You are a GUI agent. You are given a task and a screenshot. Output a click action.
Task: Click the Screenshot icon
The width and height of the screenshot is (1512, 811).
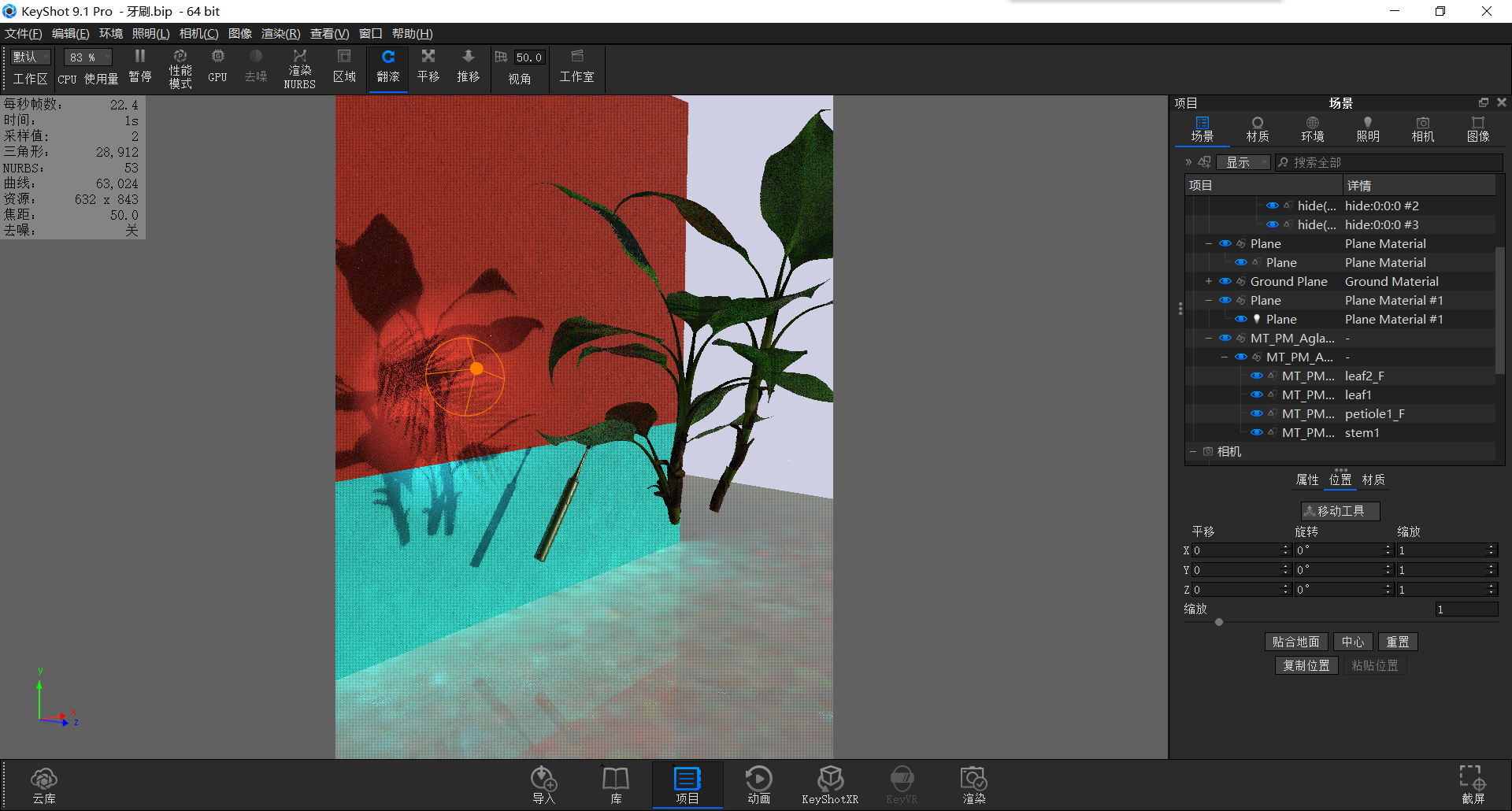[x=1472, y=784]
